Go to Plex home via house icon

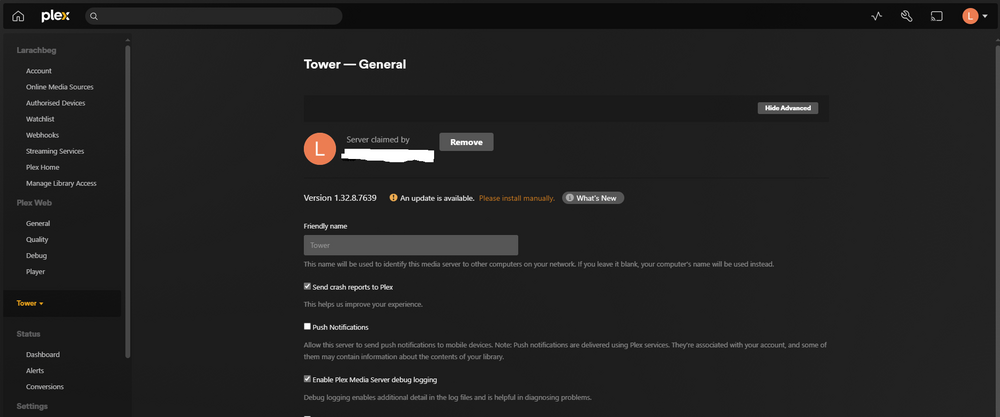click(x=18, y=17)
